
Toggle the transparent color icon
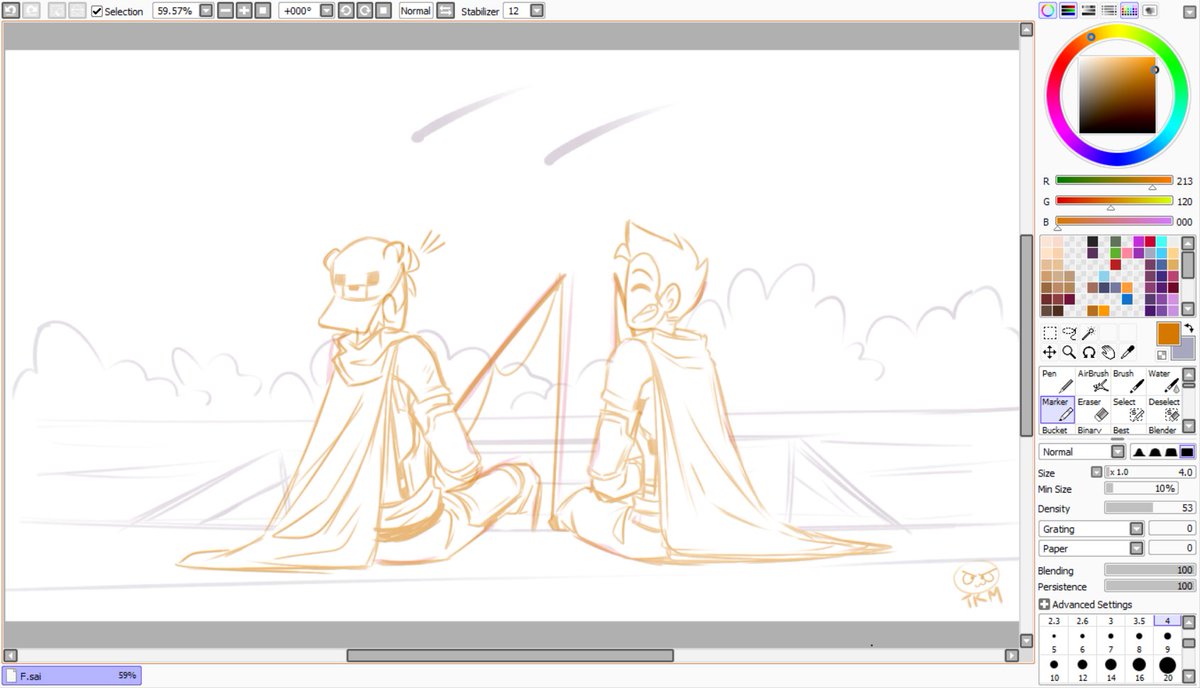point(1162,354)
